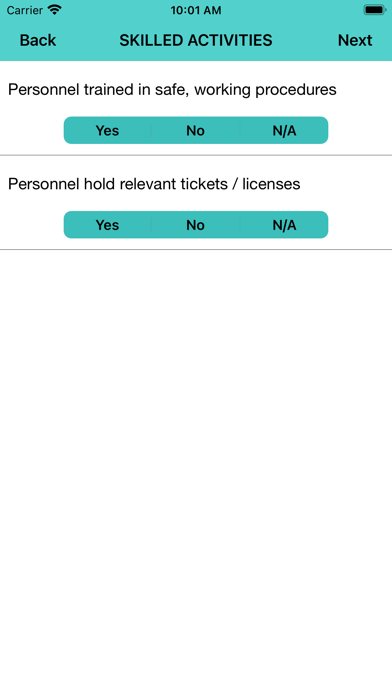Choose N/A for tickets / licenses question
This screenshot has height=696, width=392.
click(284, 225)
